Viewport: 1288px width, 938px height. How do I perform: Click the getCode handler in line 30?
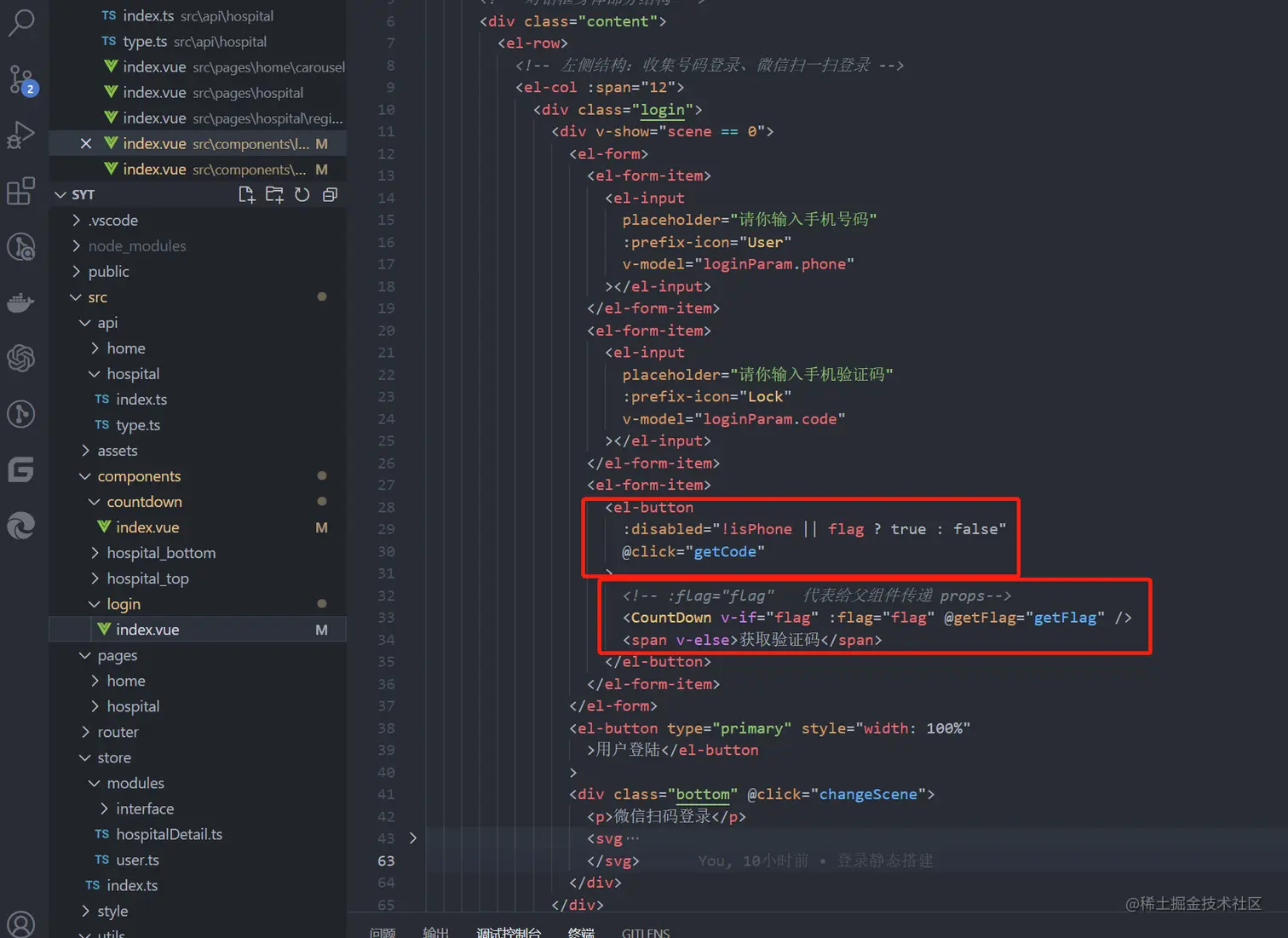coord(725,551)
